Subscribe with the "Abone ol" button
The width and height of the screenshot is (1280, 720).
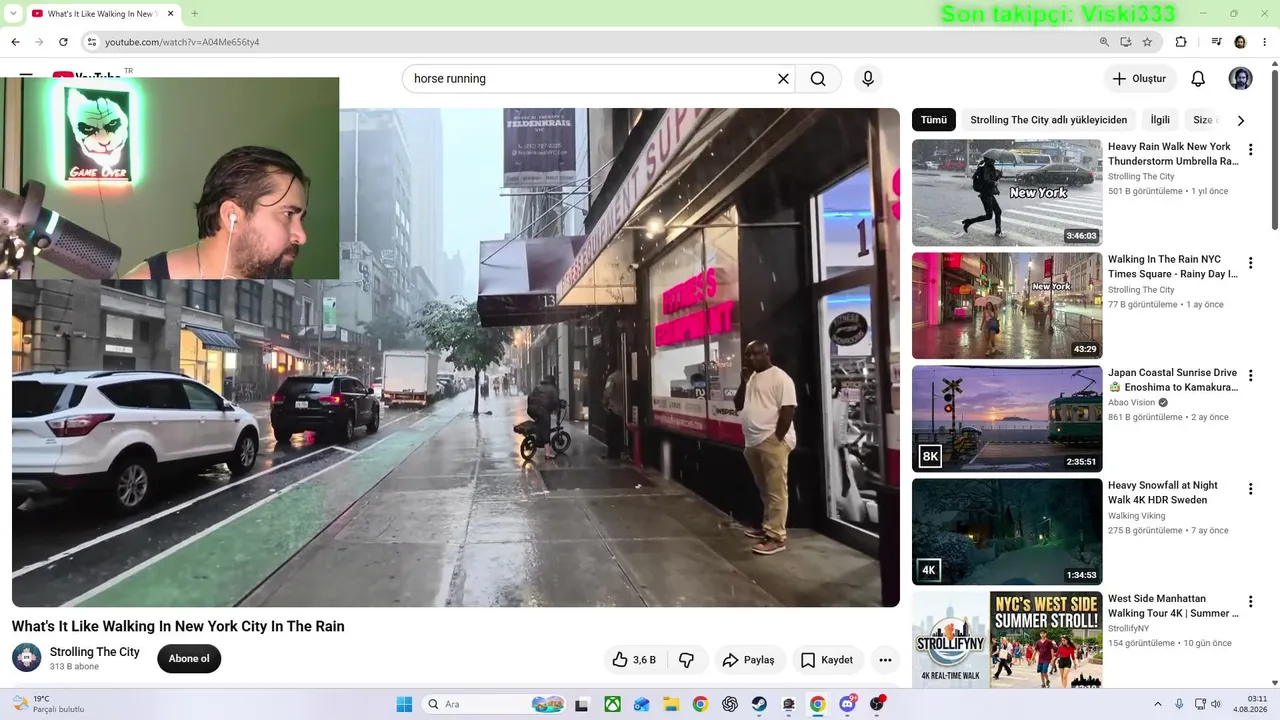tap(189, 659)
